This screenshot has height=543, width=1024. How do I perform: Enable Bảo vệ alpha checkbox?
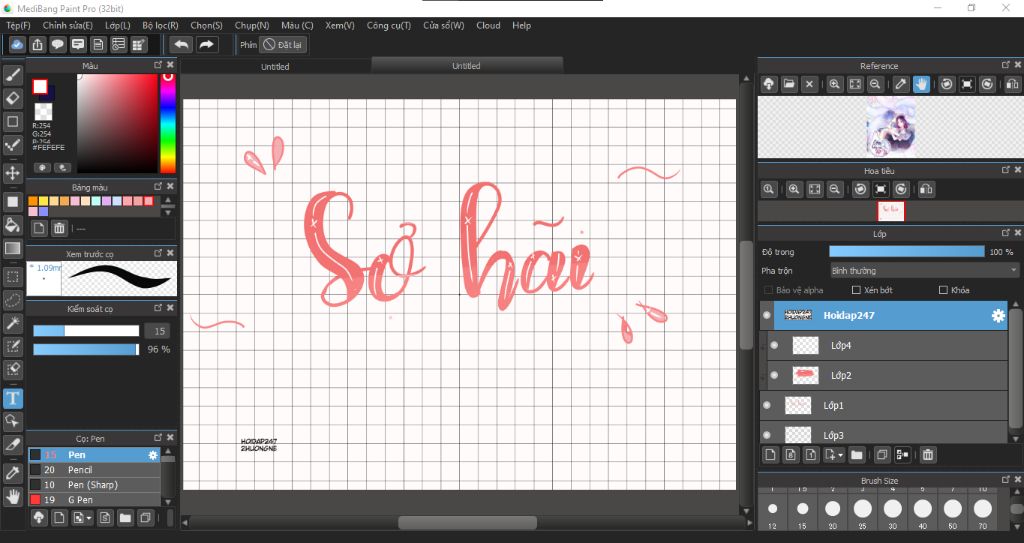(x=768, y=290)
